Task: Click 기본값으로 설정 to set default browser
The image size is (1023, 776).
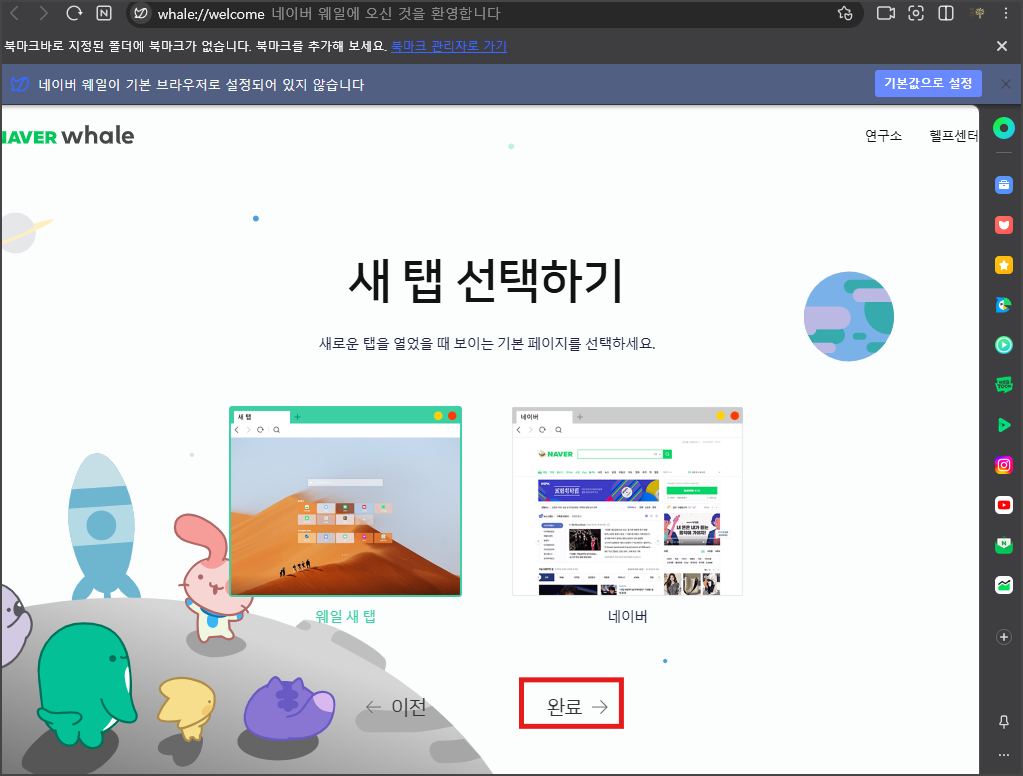Action: (928, 83)
